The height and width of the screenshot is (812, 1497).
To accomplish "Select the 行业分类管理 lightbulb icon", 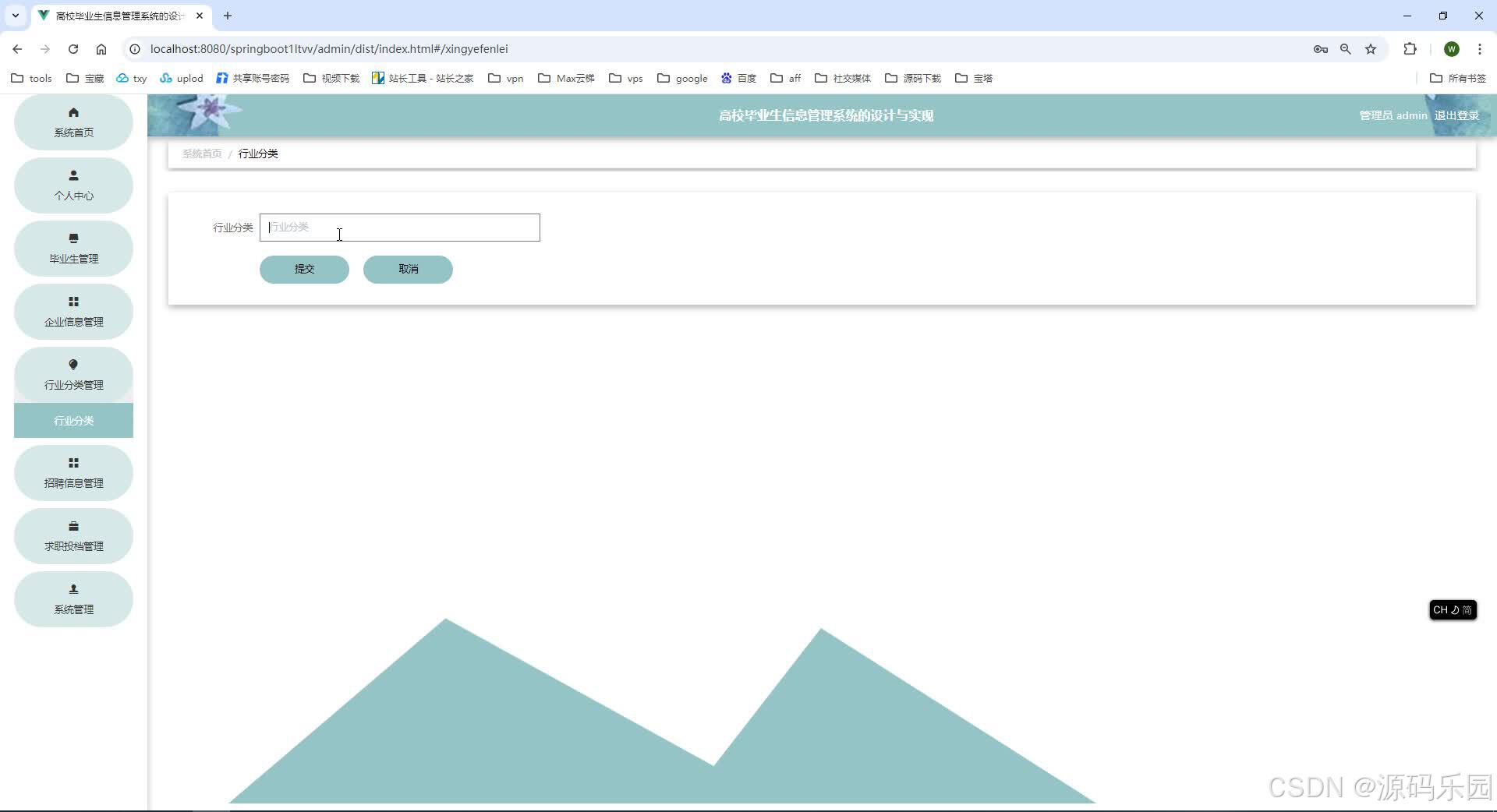I will click(73, 365).
